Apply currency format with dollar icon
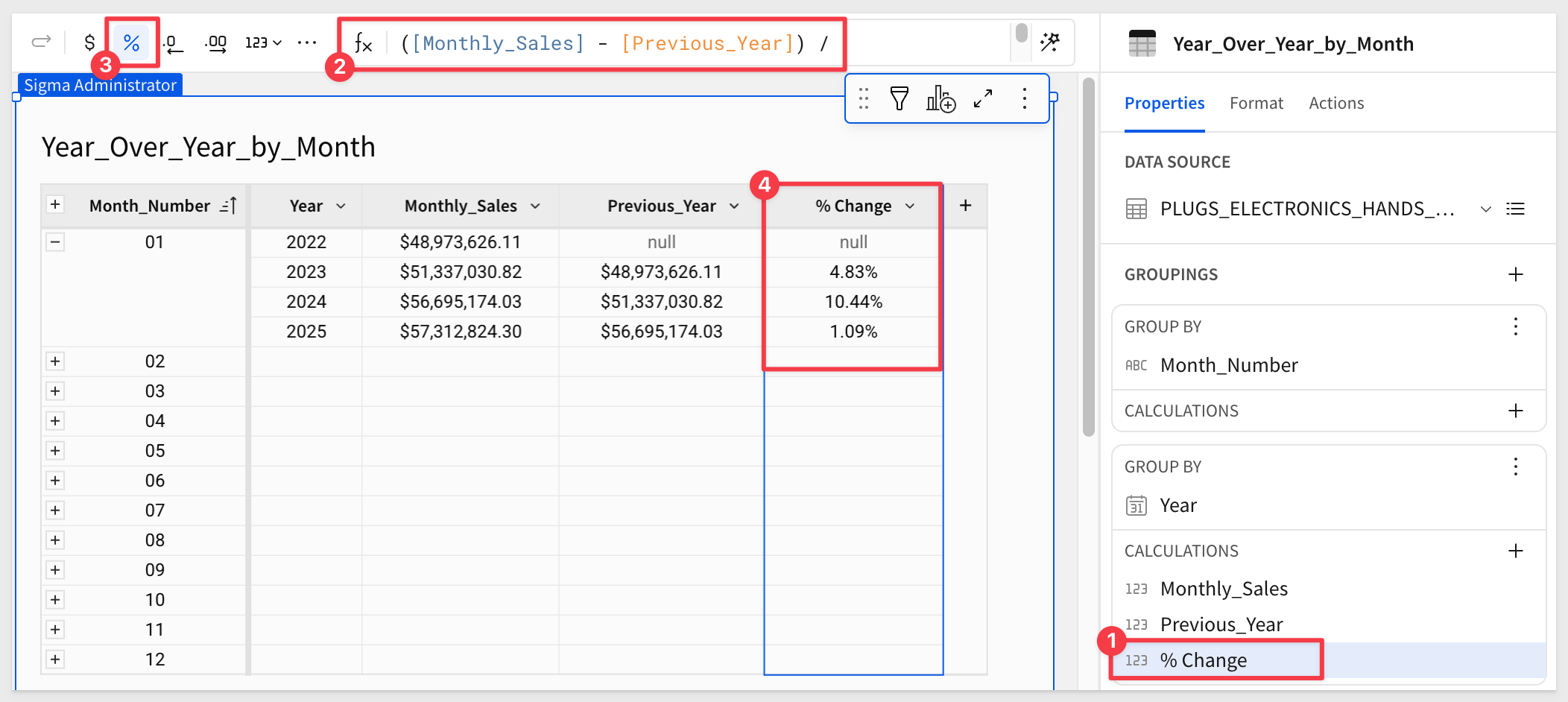1568x702 pixels. point(89,42)
